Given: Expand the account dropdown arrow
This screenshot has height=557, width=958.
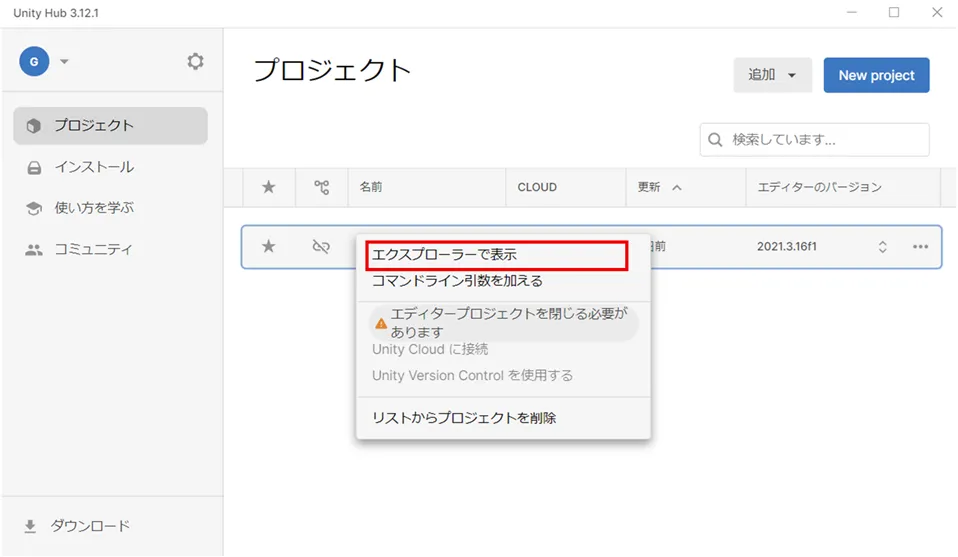Looking at the screenshot, I should point(64,62).
